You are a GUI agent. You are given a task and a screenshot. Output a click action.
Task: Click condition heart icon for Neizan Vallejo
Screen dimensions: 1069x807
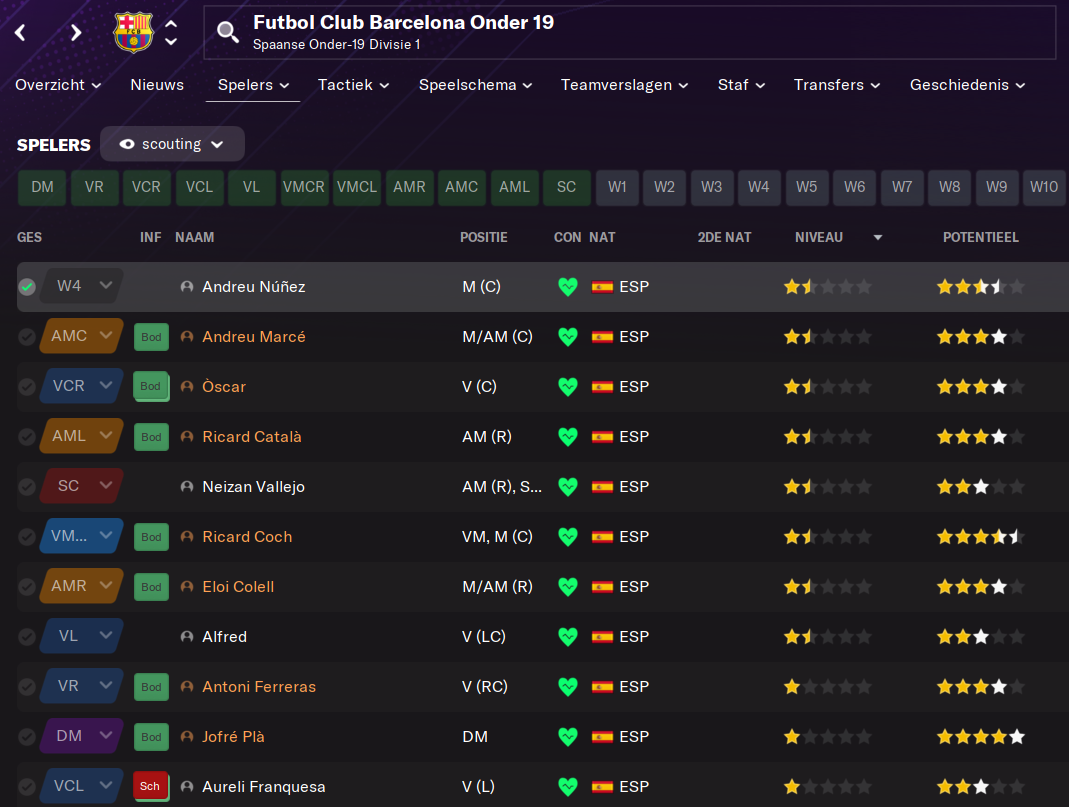568,487
